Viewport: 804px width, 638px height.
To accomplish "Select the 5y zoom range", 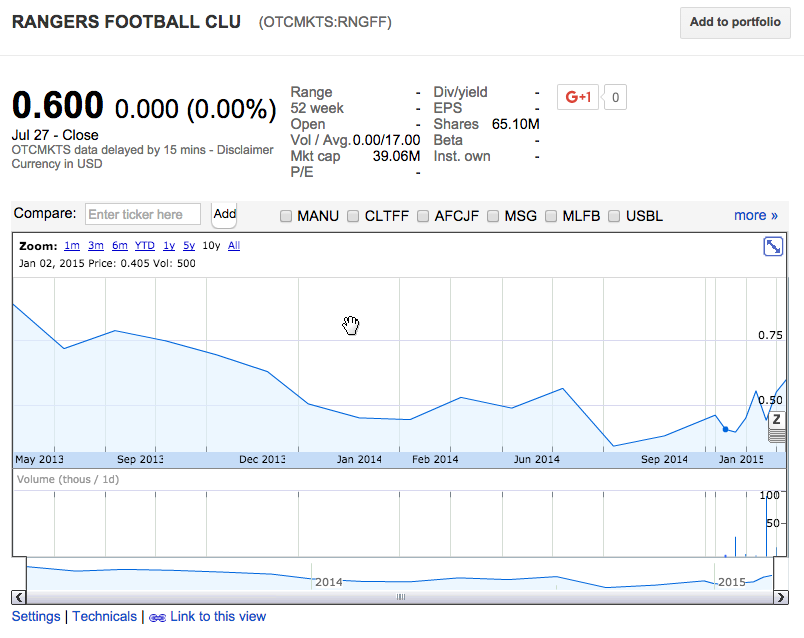I will click(189, 246).
